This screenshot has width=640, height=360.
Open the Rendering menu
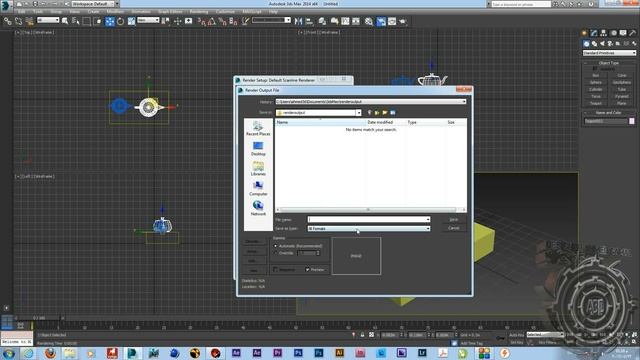(199, 12)
